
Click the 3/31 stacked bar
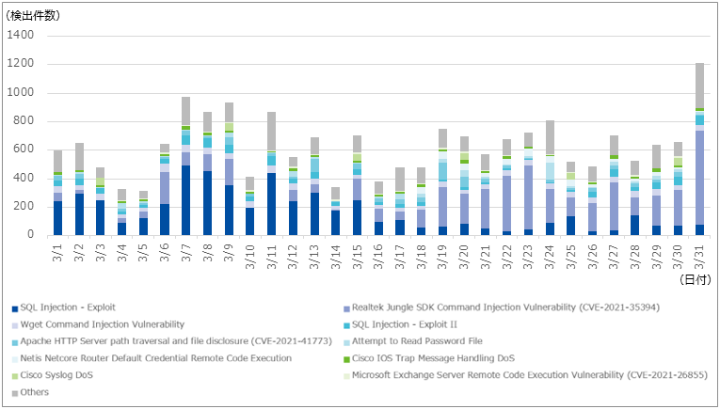point(700,149)
